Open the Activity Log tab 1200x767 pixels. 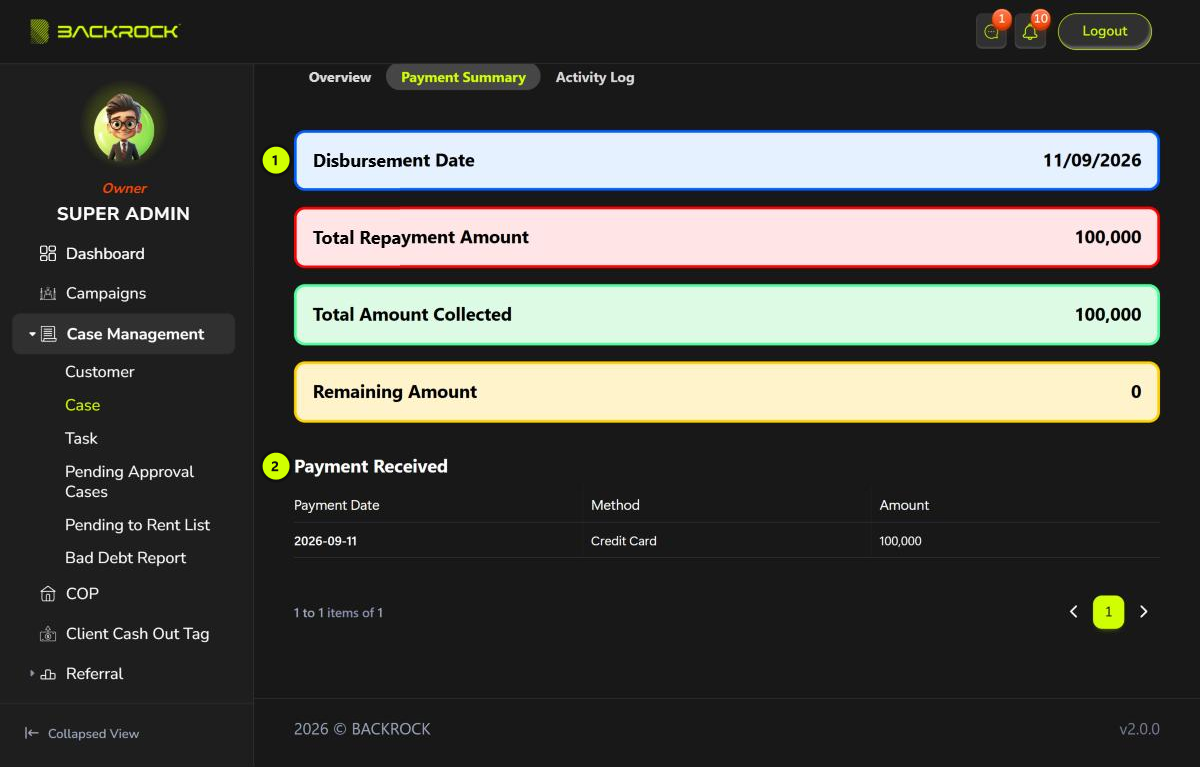pos(595,77)
